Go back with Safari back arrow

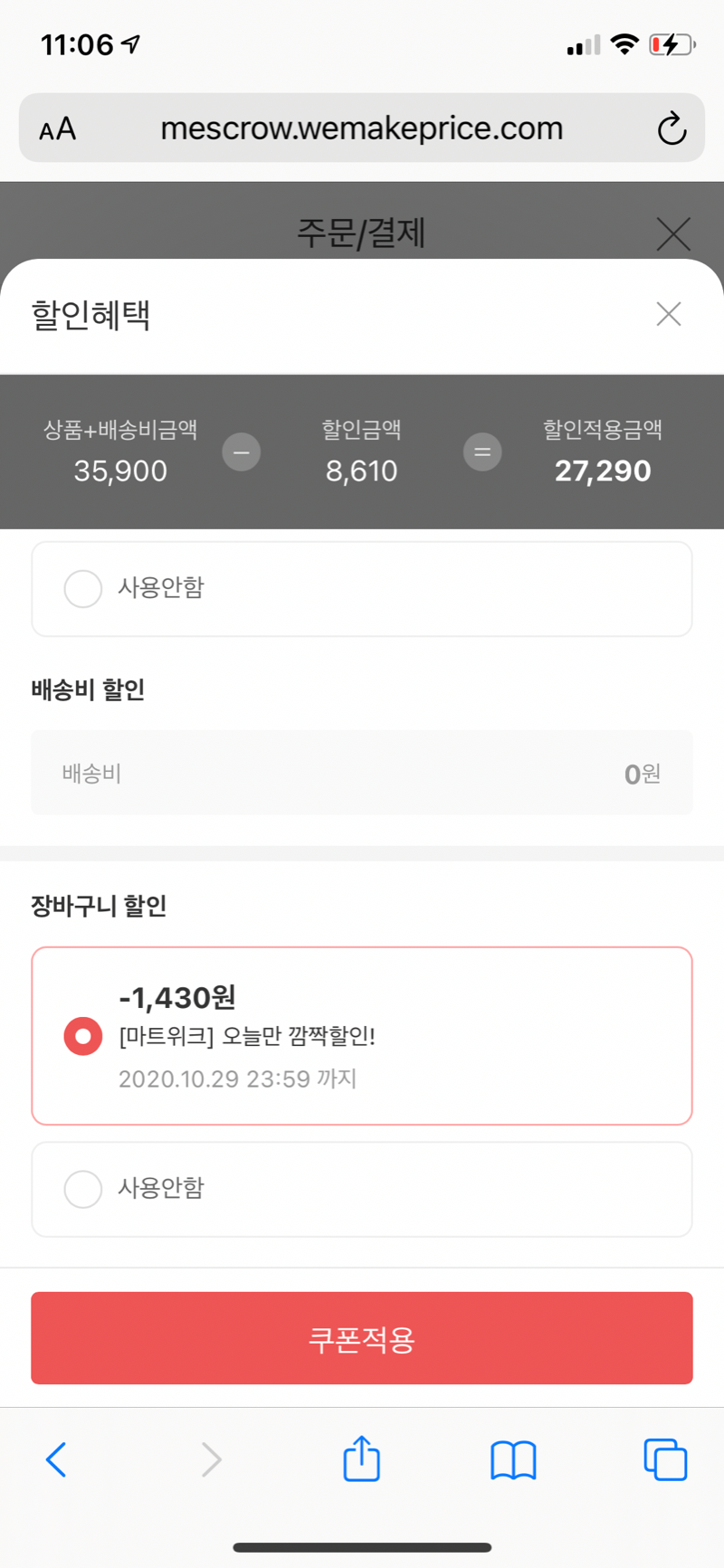coord(56,1459)
